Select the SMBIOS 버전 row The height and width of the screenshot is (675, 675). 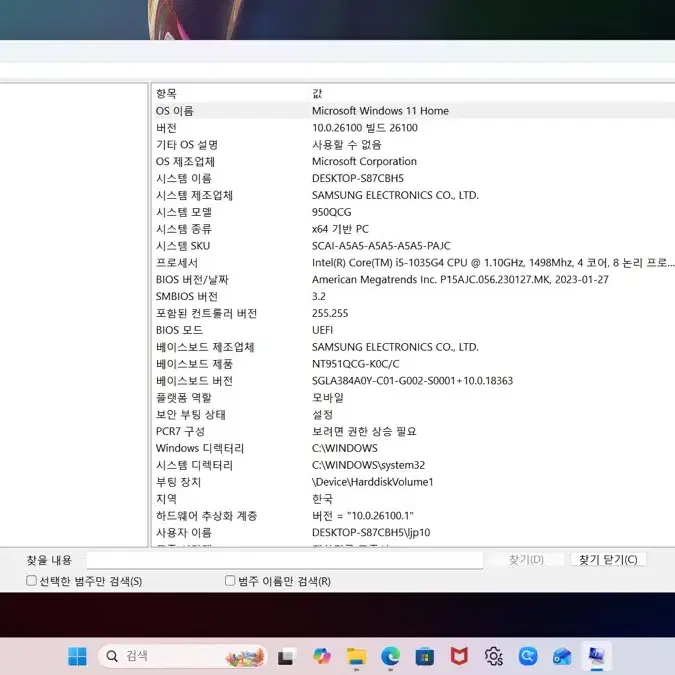[x=413, y=297]
